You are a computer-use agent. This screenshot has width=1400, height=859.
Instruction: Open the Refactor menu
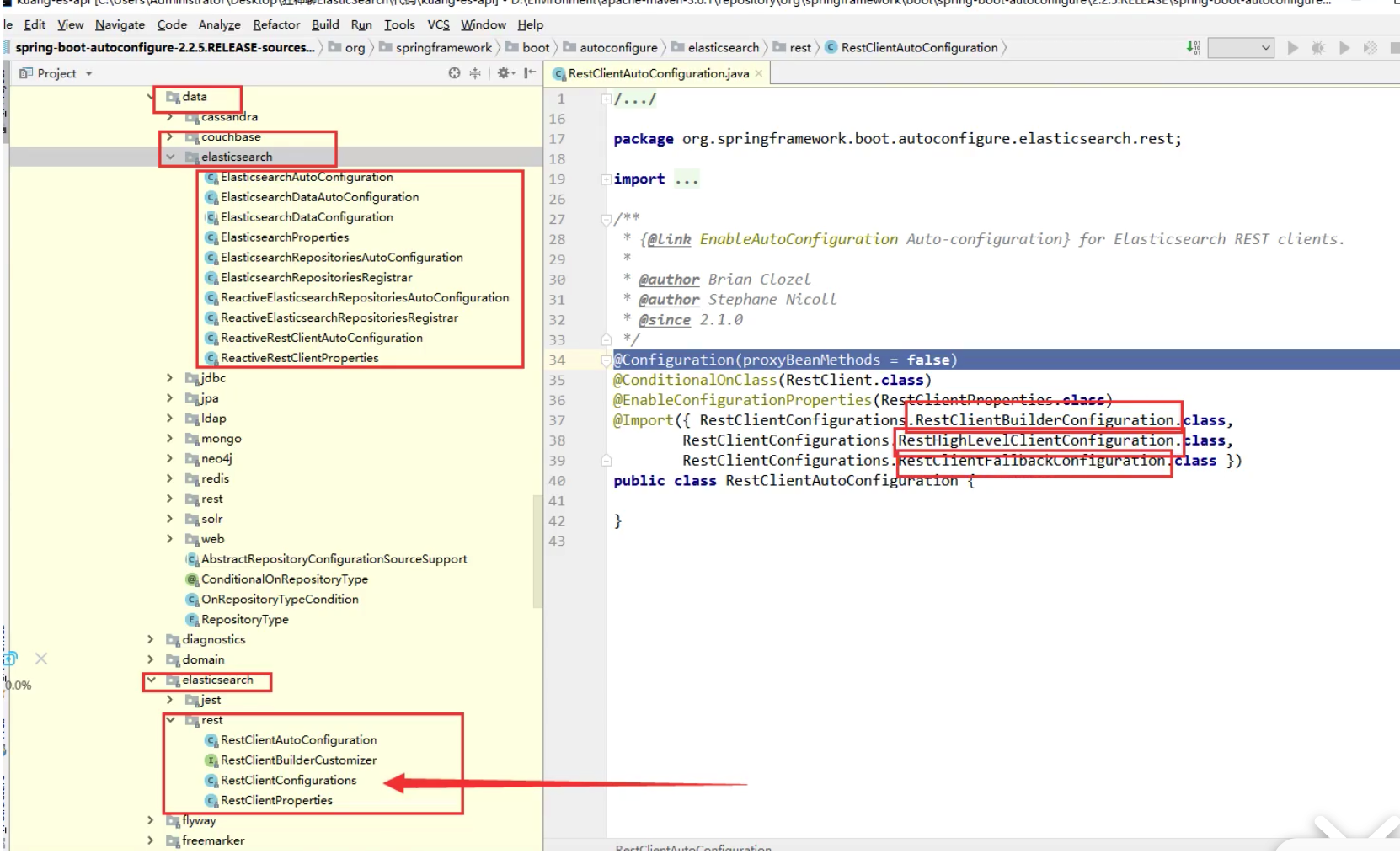(x=276, y=24)
